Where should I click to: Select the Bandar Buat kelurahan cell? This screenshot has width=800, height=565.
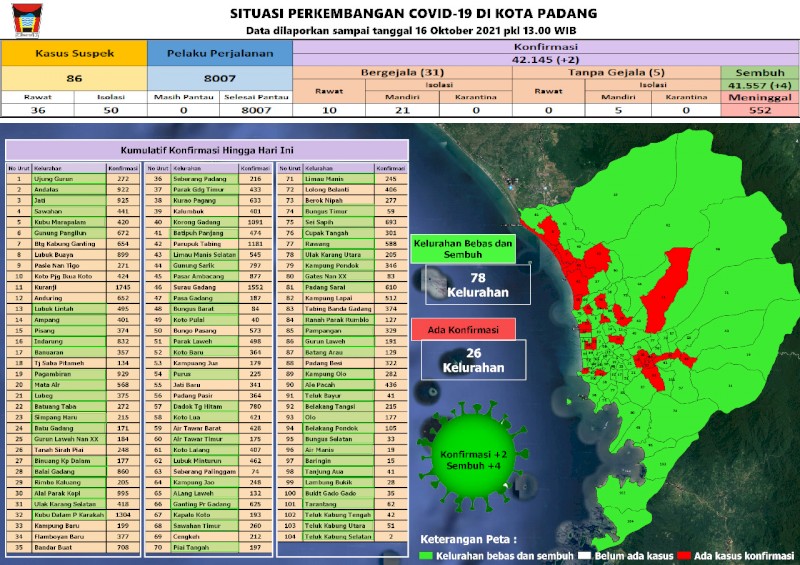pos(69,547)
